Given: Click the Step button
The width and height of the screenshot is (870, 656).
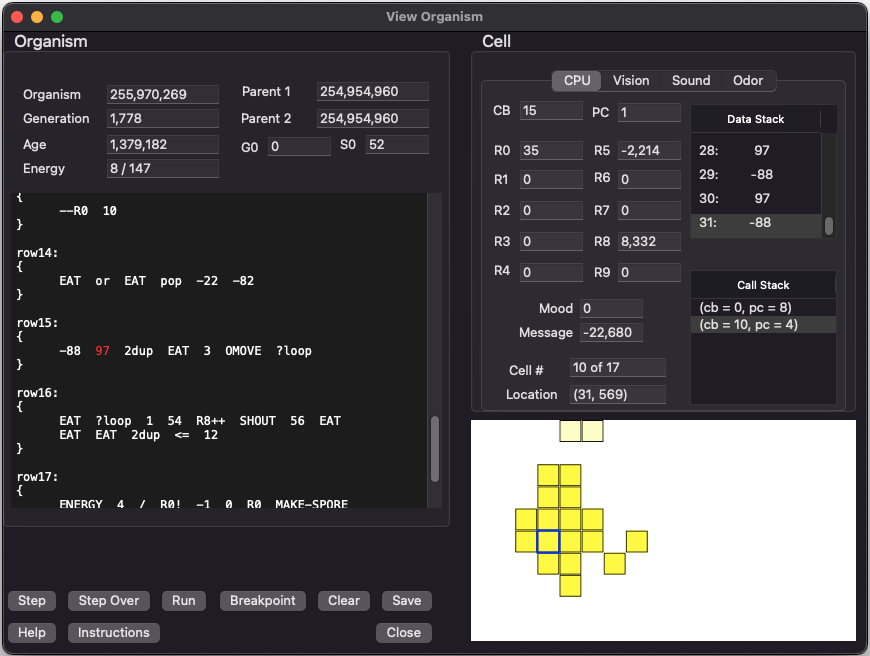Looking at the screenshot, I should click(32, 601).
